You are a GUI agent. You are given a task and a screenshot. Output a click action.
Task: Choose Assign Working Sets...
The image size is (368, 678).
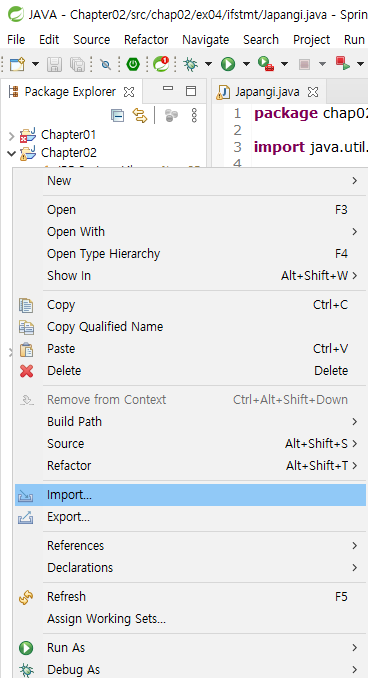pyautogui.click(x=190, y=619)
